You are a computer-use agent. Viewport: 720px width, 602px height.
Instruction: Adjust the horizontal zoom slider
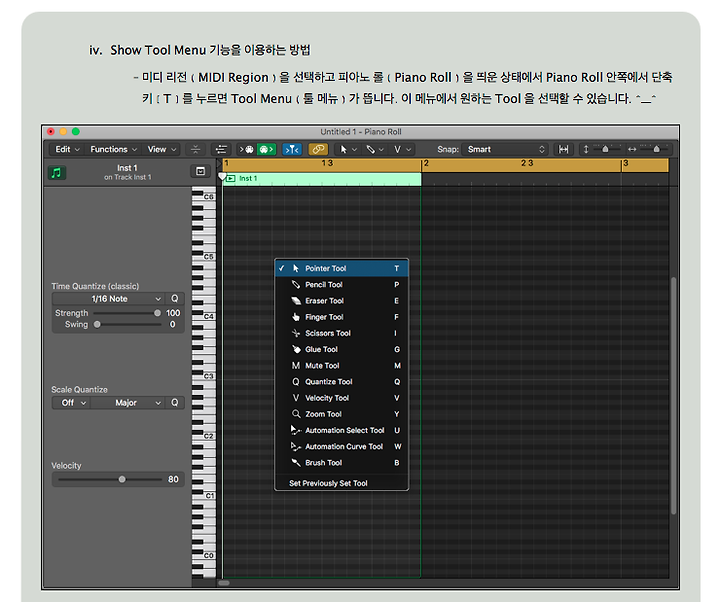[656, 149]
